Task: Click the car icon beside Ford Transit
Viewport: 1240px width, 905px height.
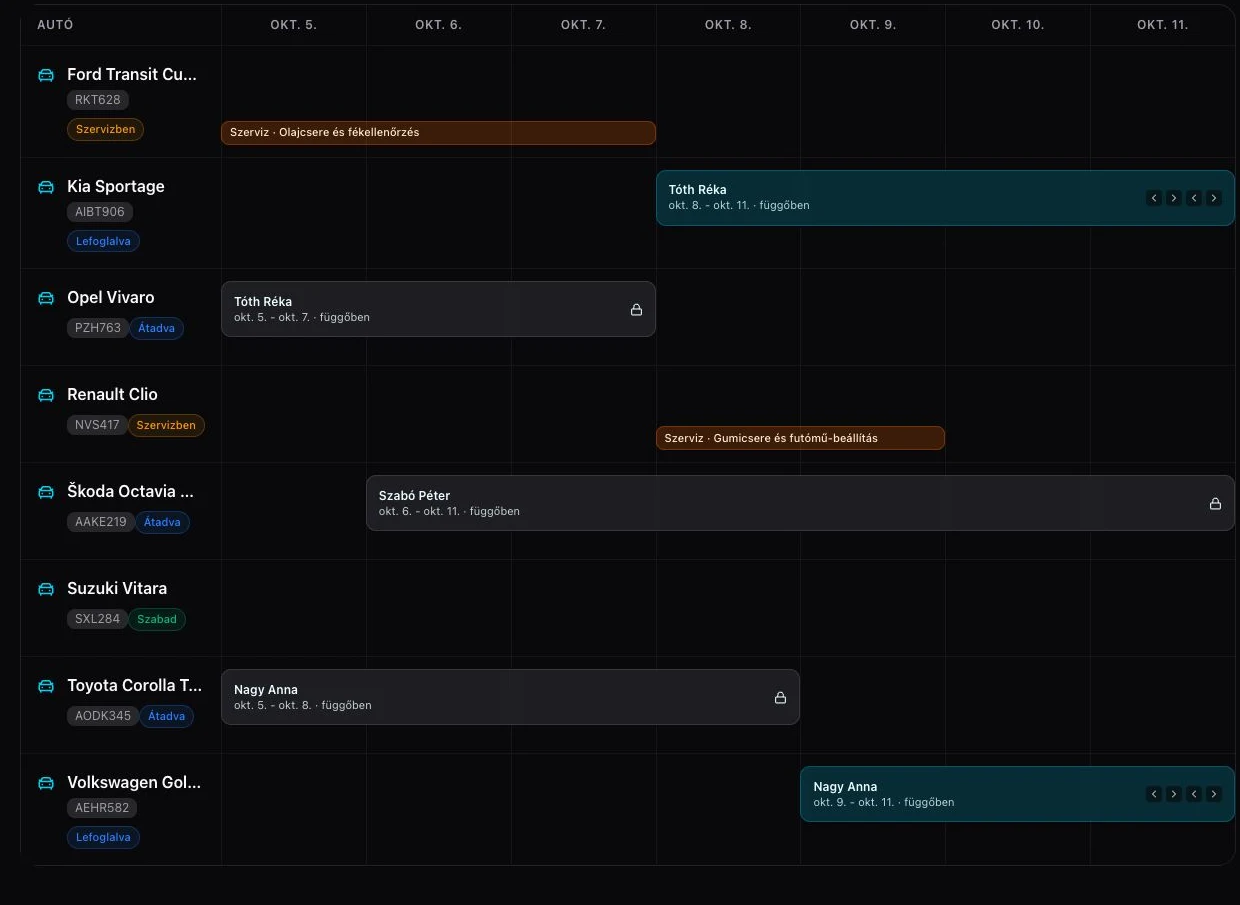Action: coord(46,75)
